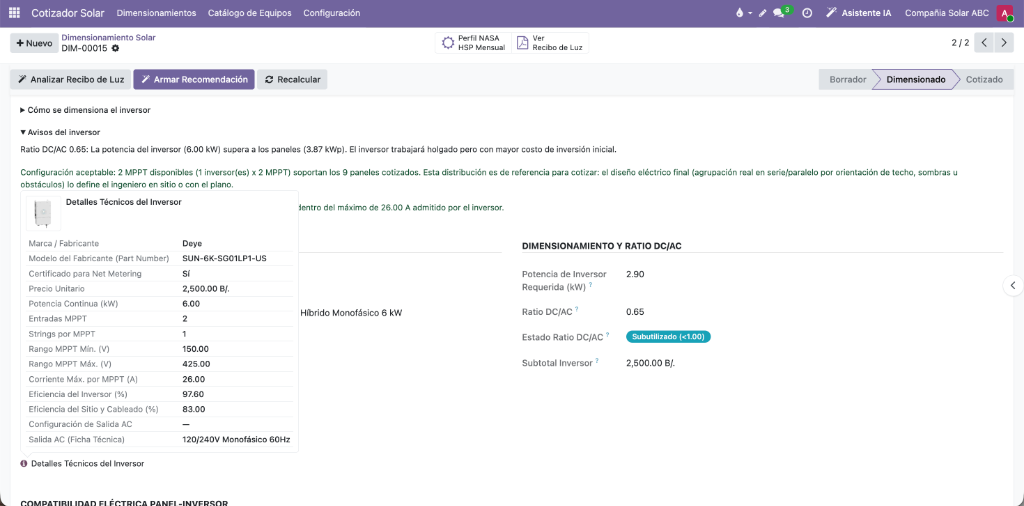Click the user avatar in top right
This screenshot has height=506, width=1024.
coord(1004,13)
